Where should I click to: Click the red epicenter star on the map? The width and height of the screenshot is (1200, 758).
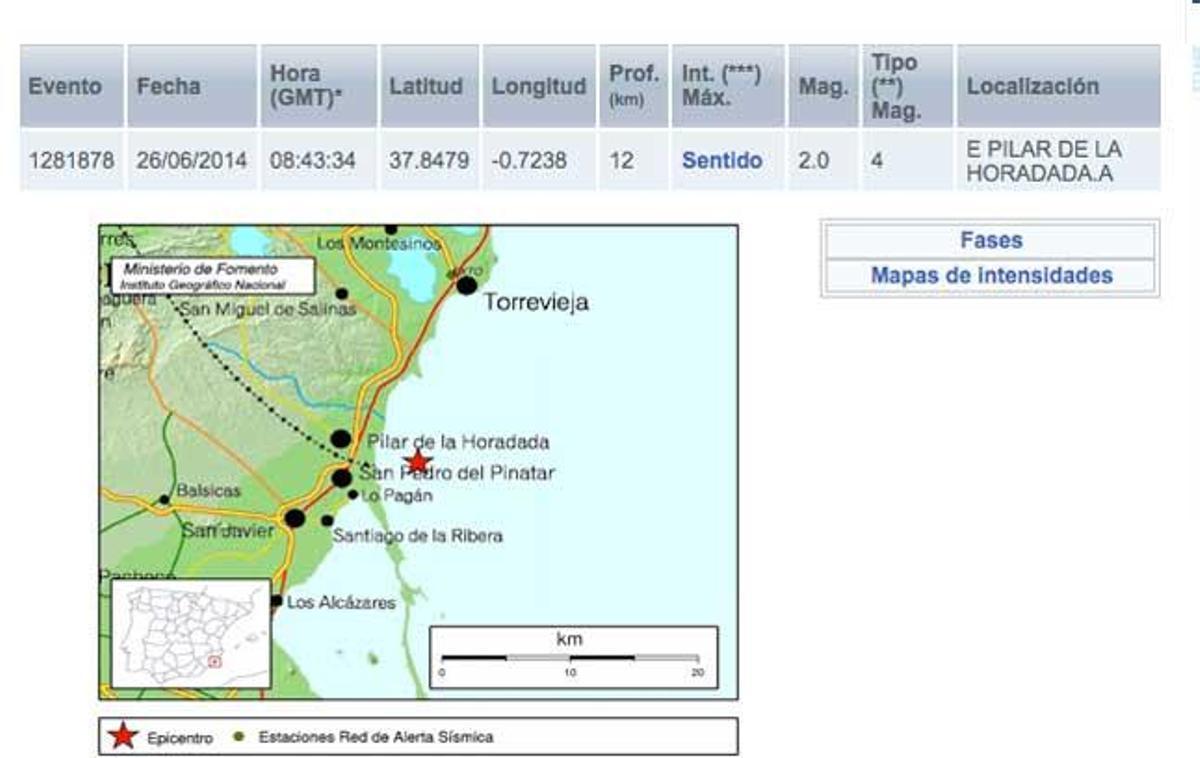[x=418, y=462]
